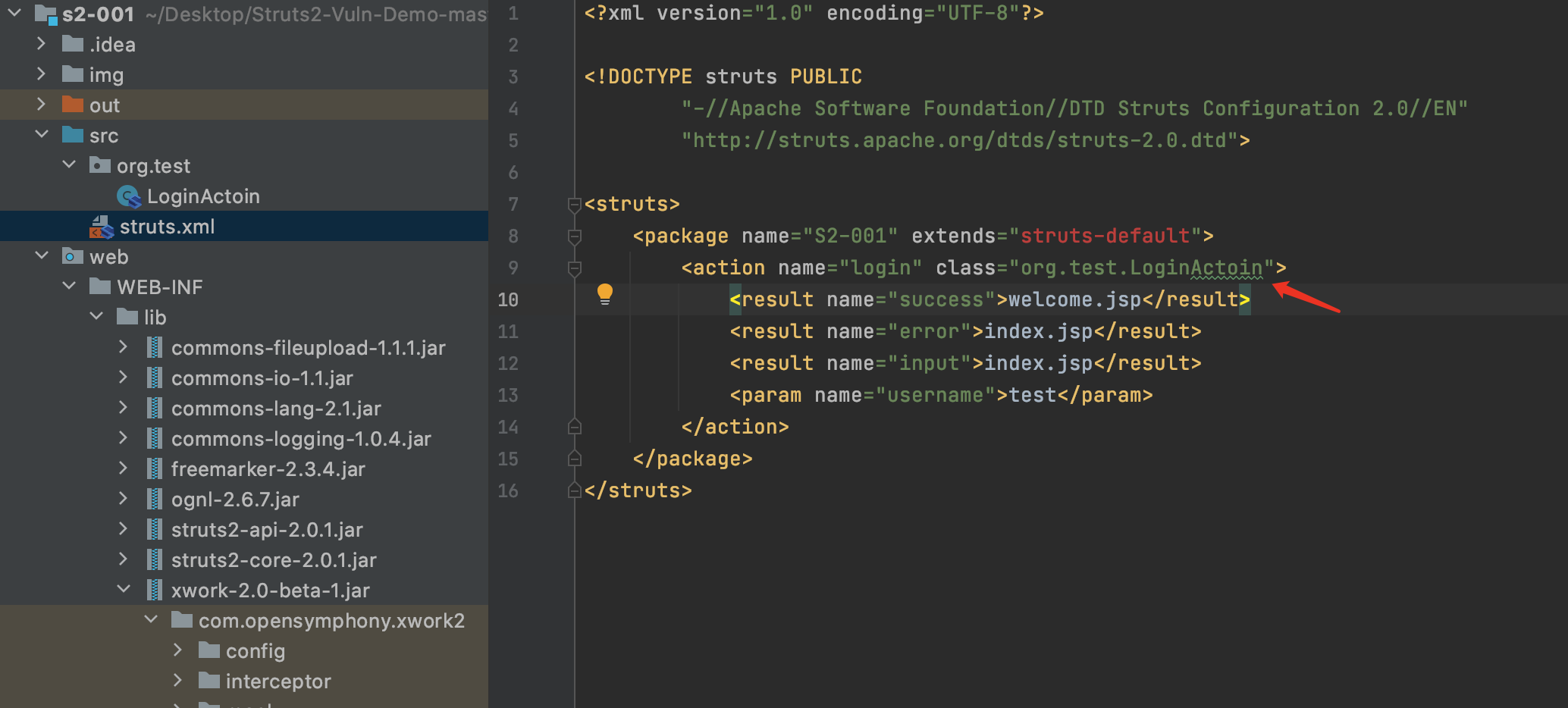This screenshot has height=708, width=1568.
Task: Click the .idea folder icon
Action: [x=73, y=44]
